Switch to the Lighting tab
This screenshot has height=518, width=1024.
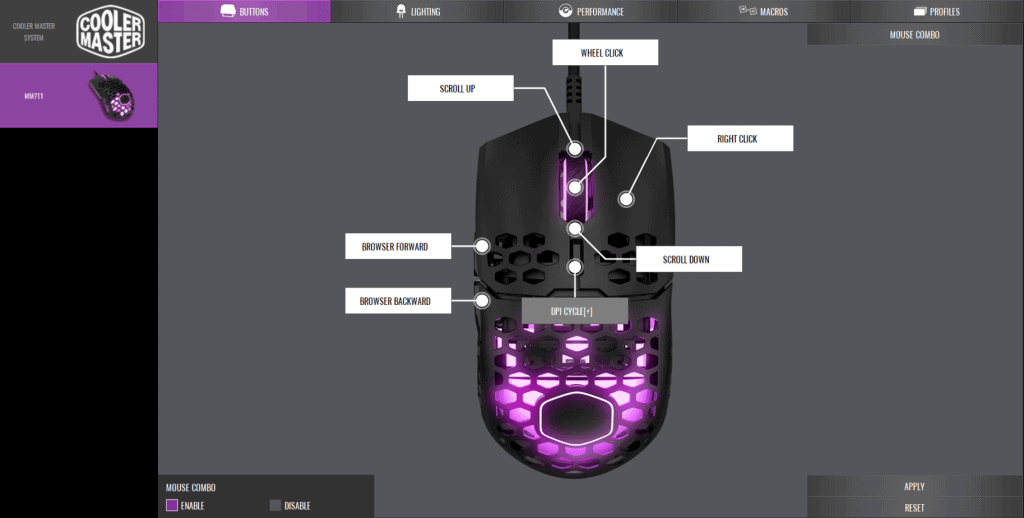click(418, 11)
